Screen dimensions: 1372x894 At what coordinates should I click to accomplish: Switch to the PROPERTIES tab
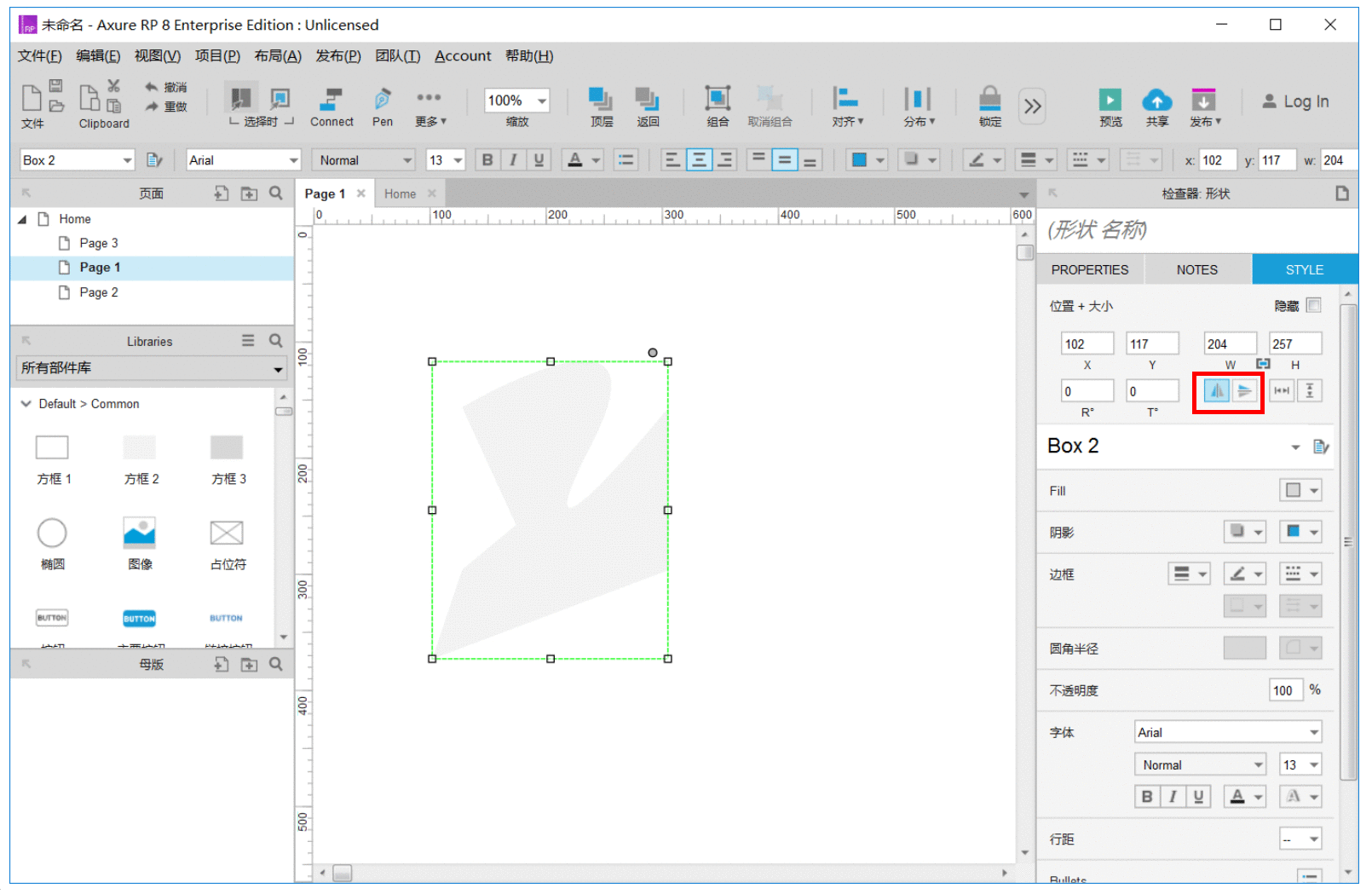tap(1090, 269)
